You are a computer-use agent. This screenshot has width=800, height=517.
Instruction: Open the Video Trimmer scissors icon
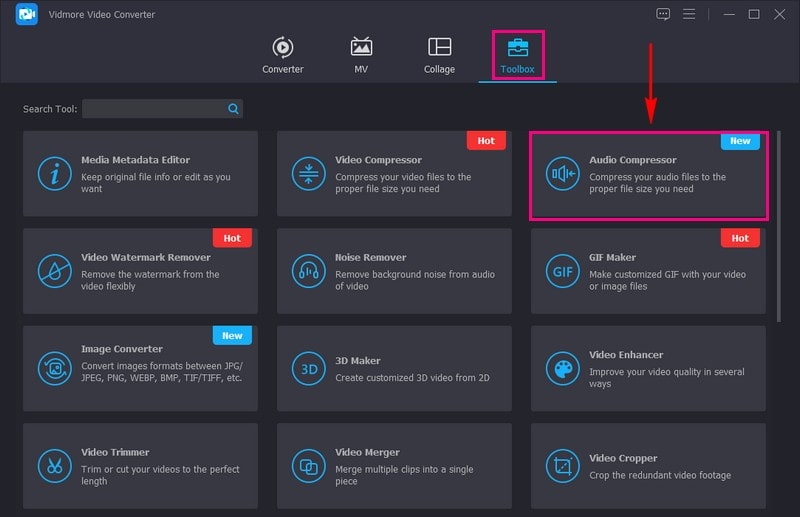pos(54,465)
